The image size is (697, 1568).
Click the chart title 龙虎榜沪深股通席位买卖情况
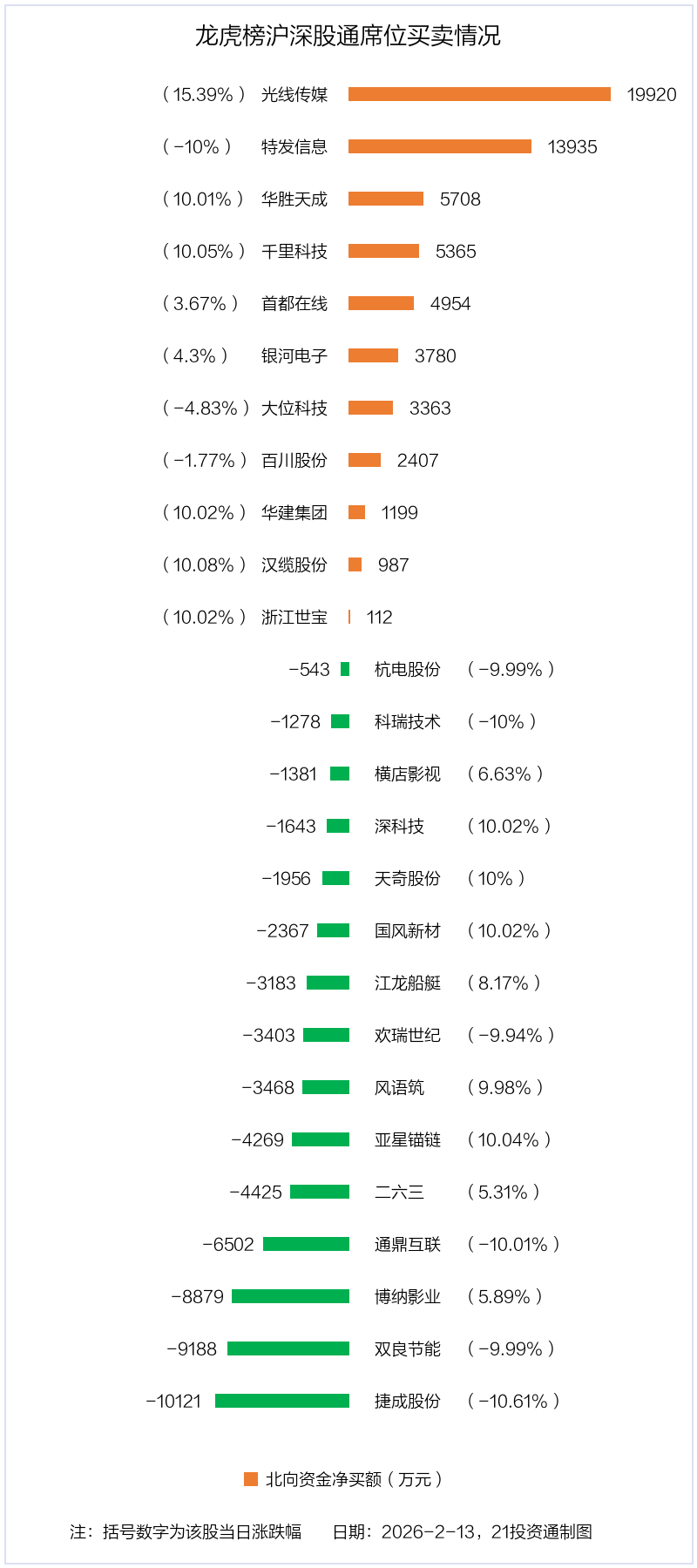[x=348, y=36]
